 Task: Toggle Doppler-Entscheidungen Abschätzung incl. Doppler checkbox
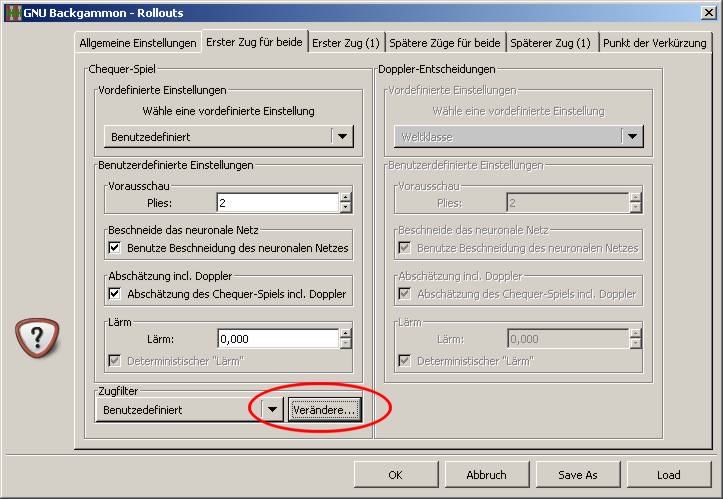pyautogui.click(x=404, y=293)
